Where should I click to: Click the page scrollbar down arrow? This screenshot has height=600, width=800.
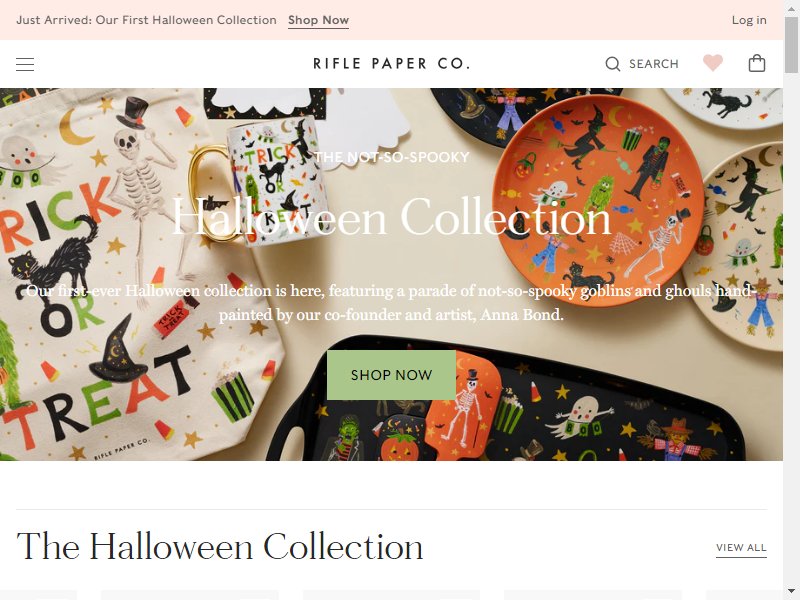(791, 592)
